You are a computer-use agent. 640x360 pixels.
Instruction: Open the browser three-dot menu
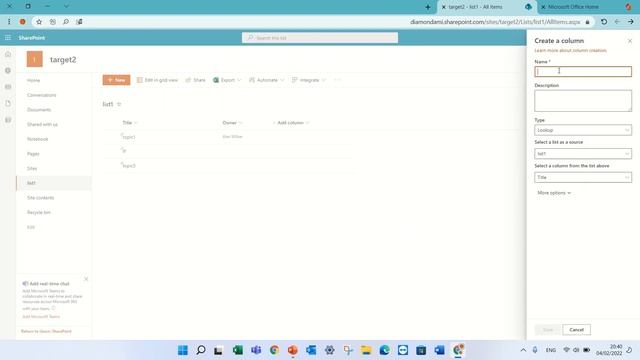pos(9,22)
